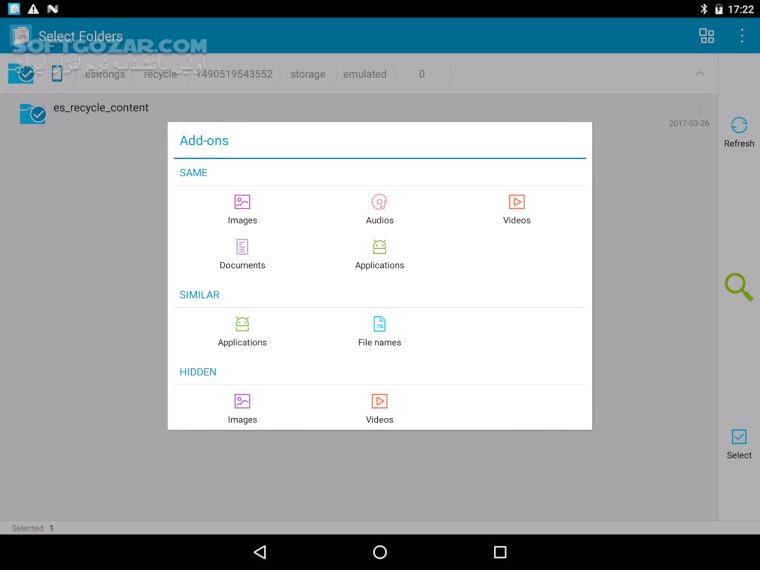
Task: Toggle Select checkbox in sidebar
Action: point(739,443)
